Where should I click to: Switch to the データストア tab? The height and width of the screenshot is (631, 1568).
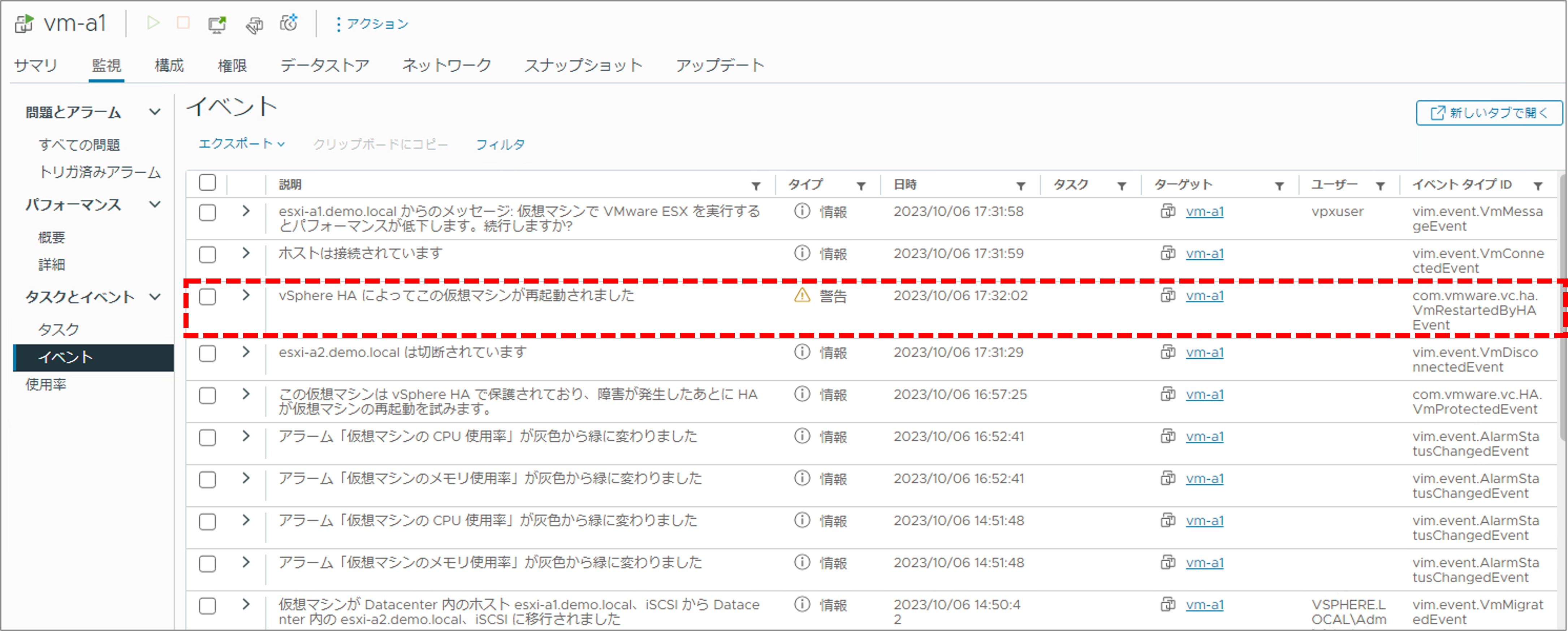point(324,65)
